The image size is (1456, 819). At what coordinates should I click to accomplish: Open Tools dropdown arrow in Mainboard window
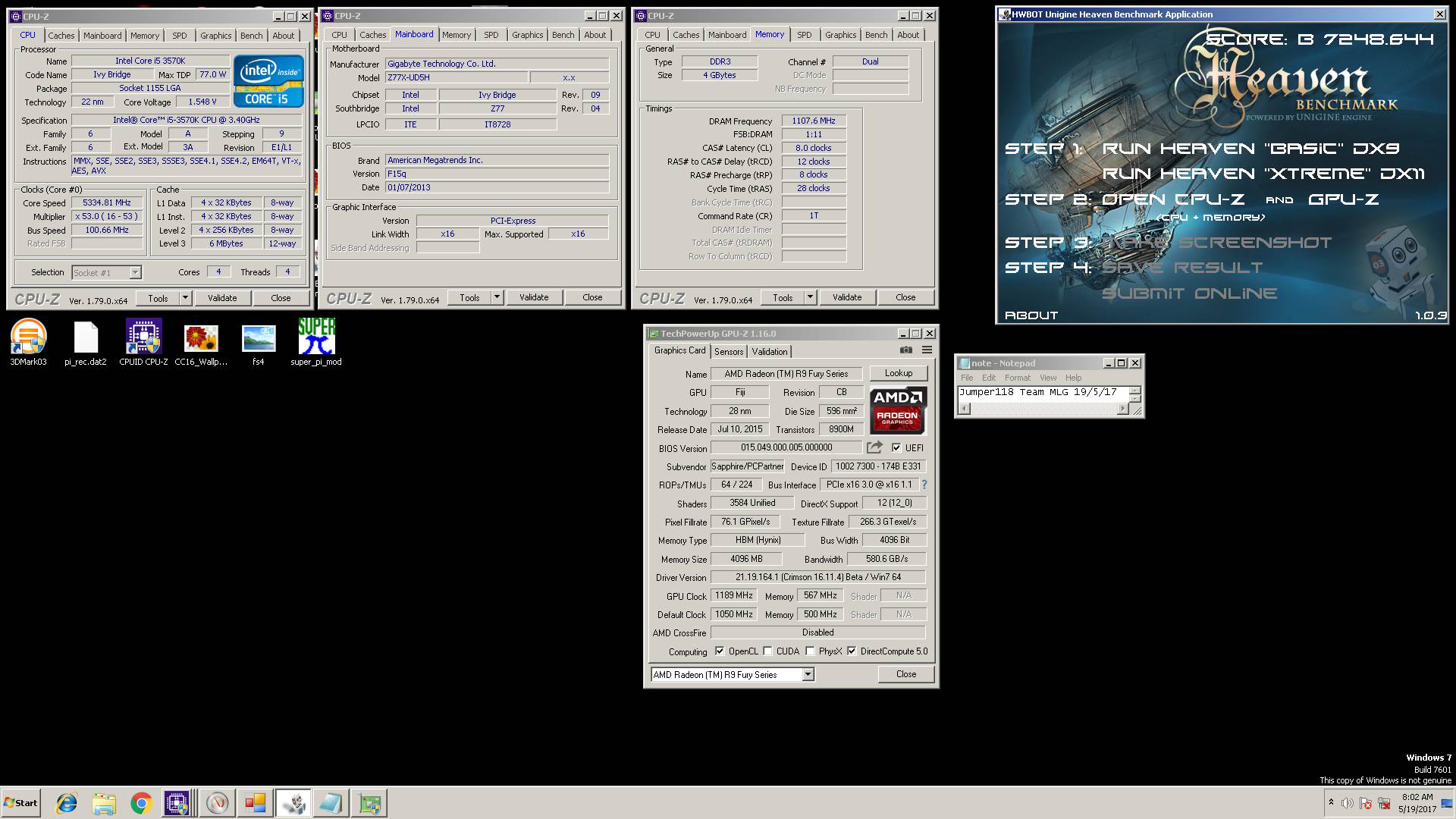497,297
